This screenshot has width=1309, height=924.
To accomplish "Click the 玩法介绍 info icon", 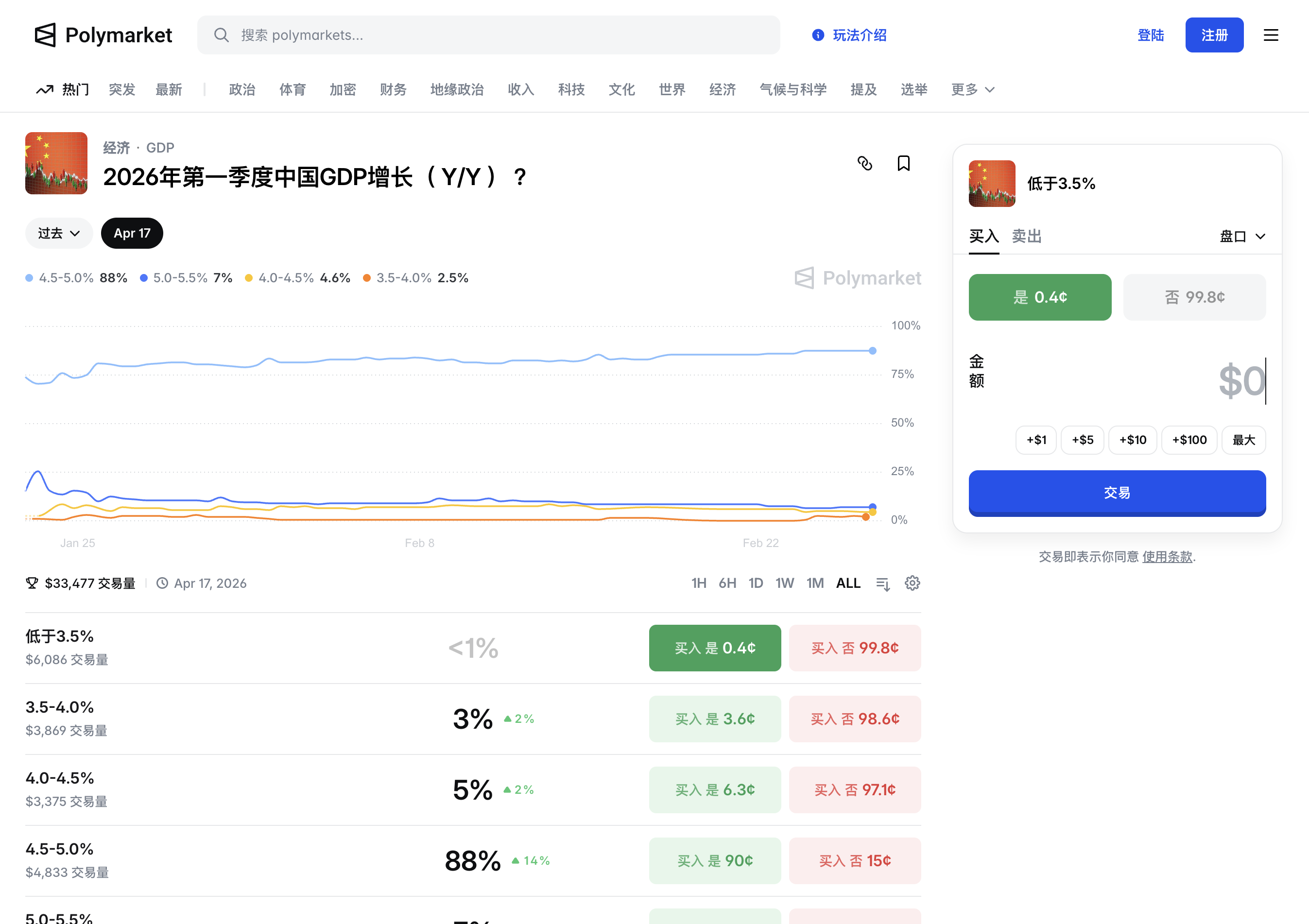I will 818,35.
